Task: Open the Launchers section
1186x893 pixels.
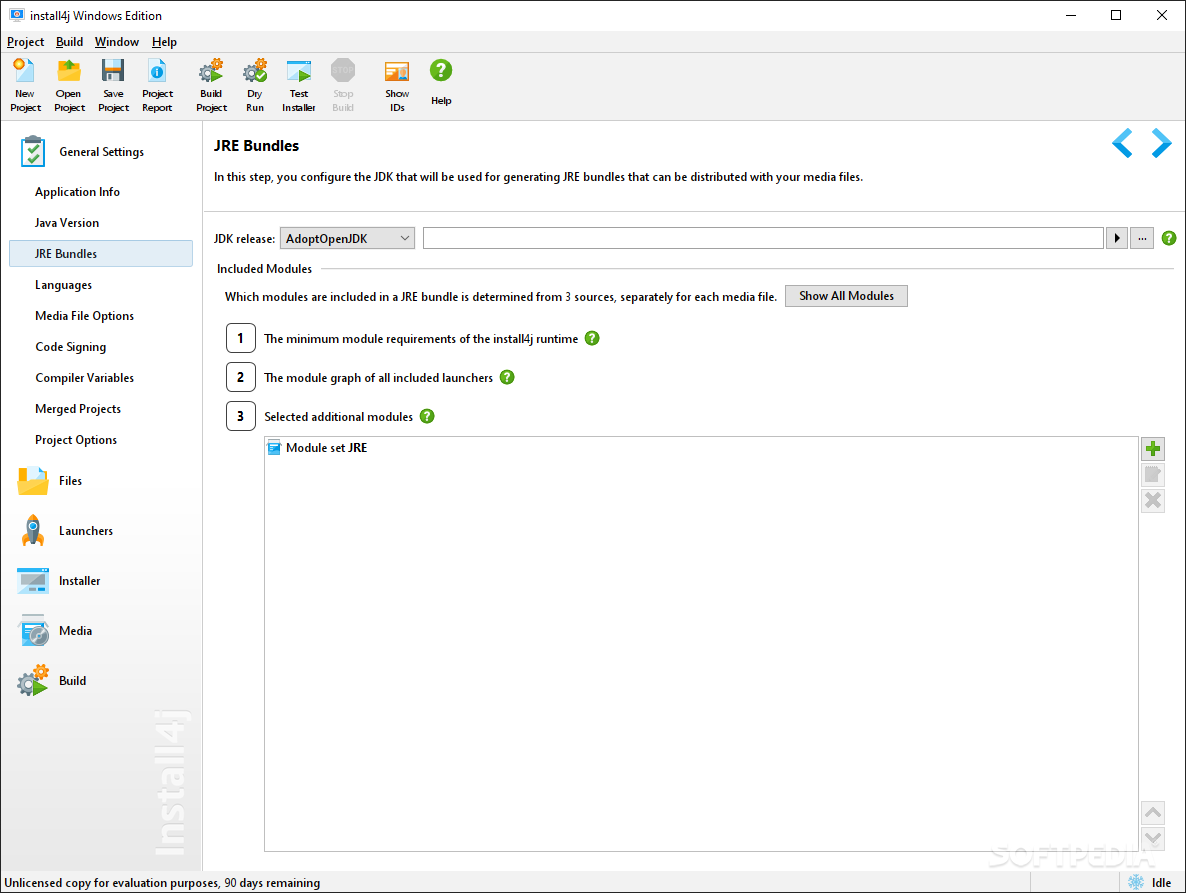Action: (65, 531)
